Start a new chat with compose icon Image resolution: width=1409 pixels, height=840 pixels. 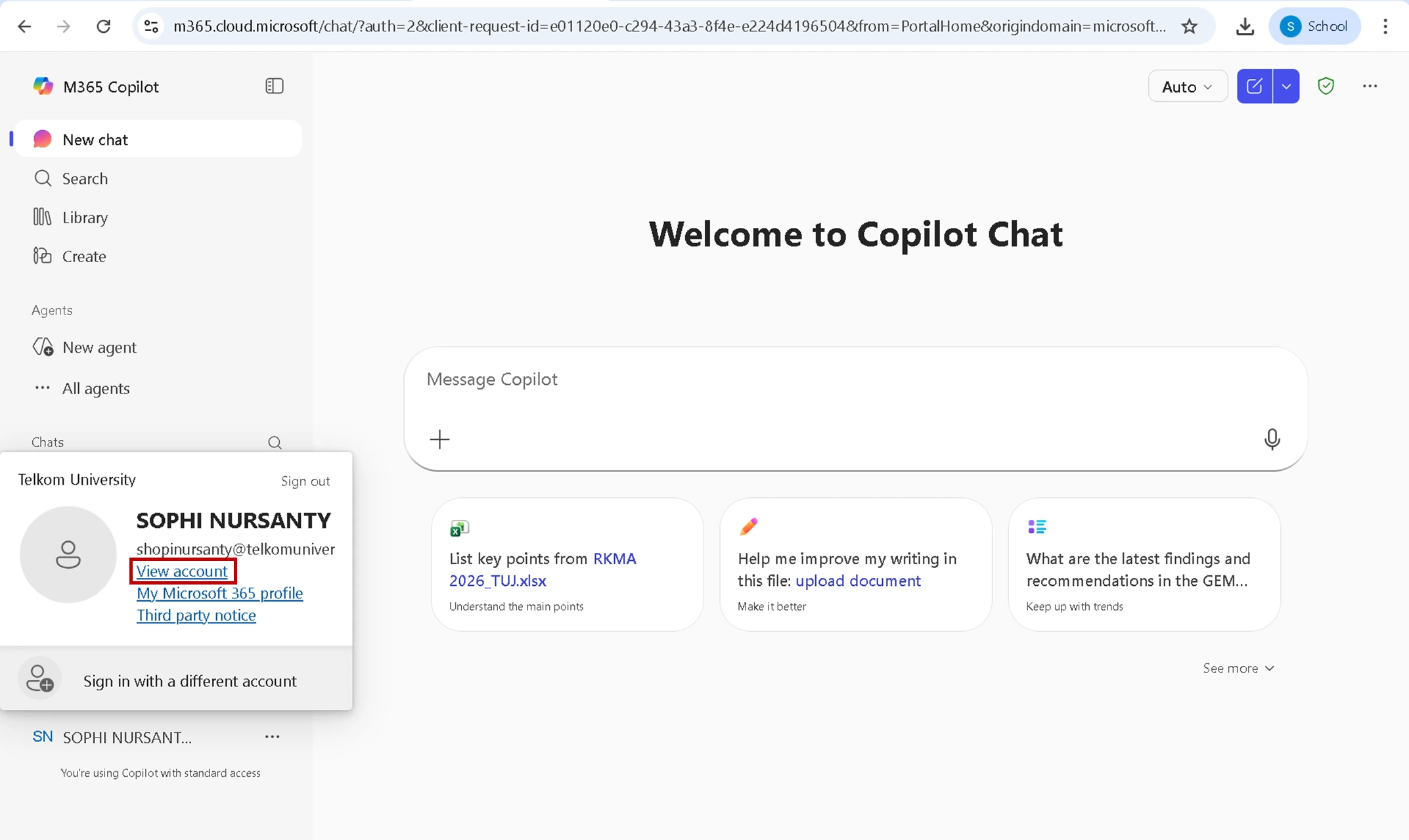point(1254,86)
